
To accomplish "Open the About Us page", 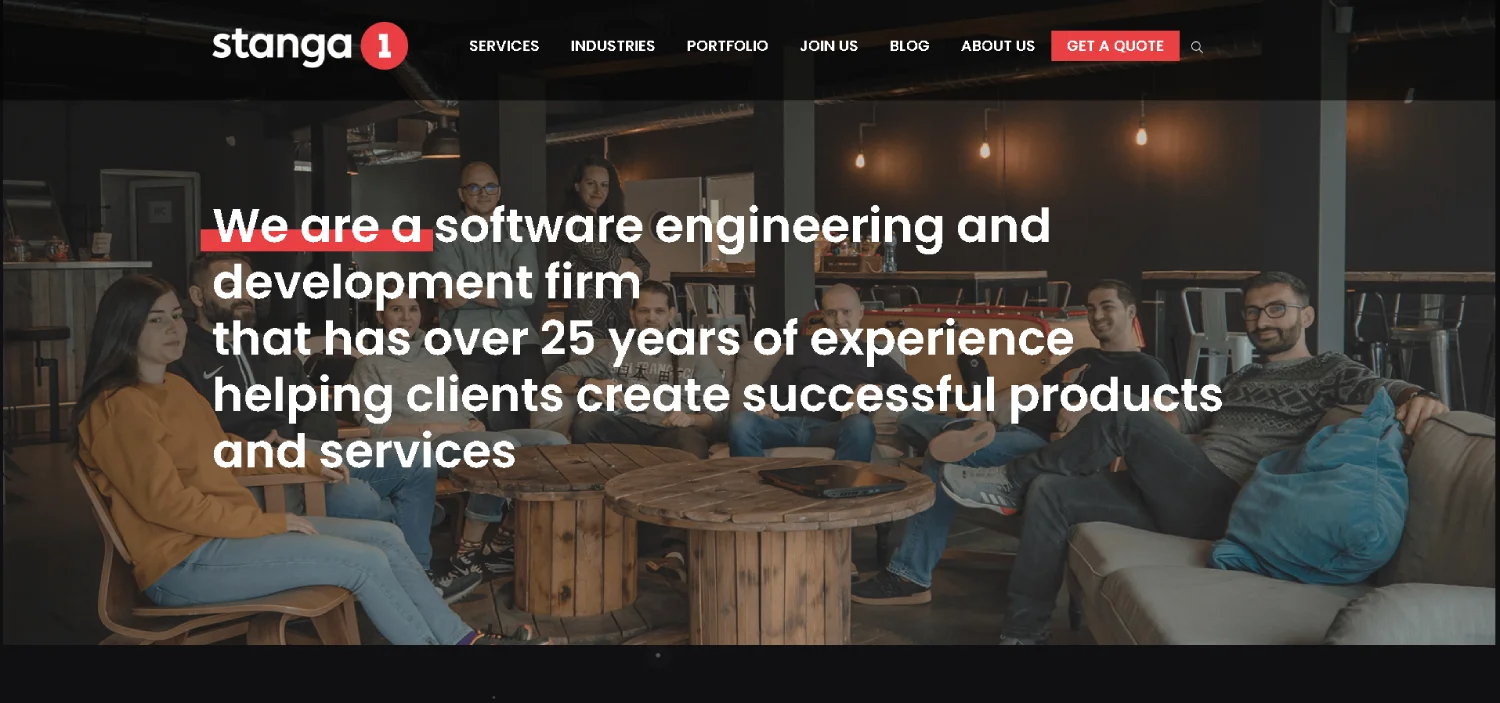I will pyautogui.click(x=998, y=46).
